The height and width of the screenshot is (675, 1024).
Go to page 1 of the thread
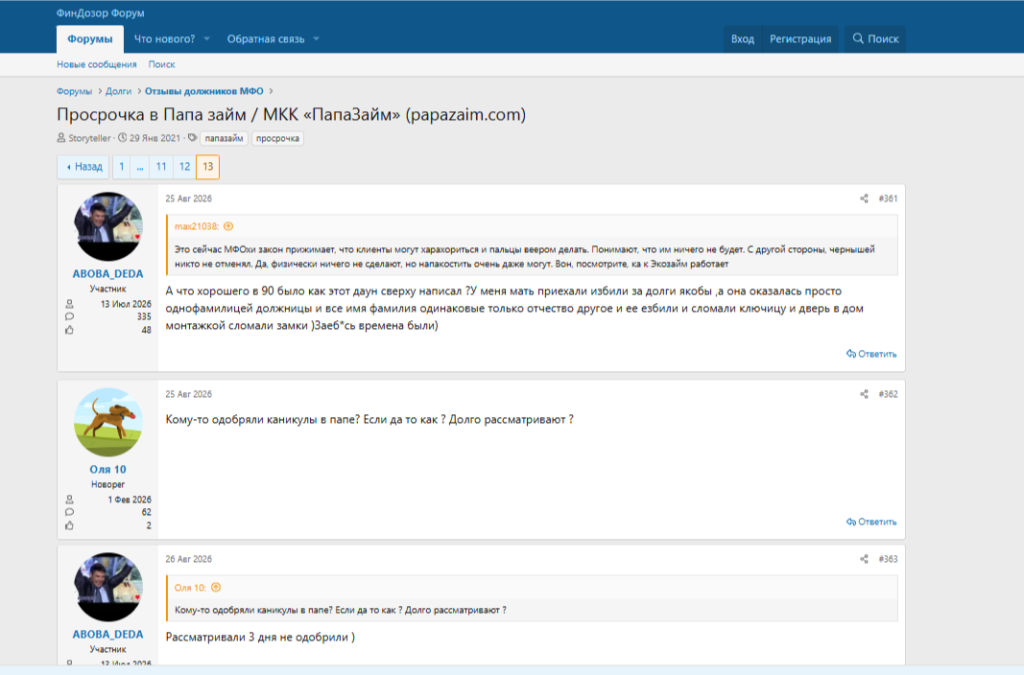point(121,167)
